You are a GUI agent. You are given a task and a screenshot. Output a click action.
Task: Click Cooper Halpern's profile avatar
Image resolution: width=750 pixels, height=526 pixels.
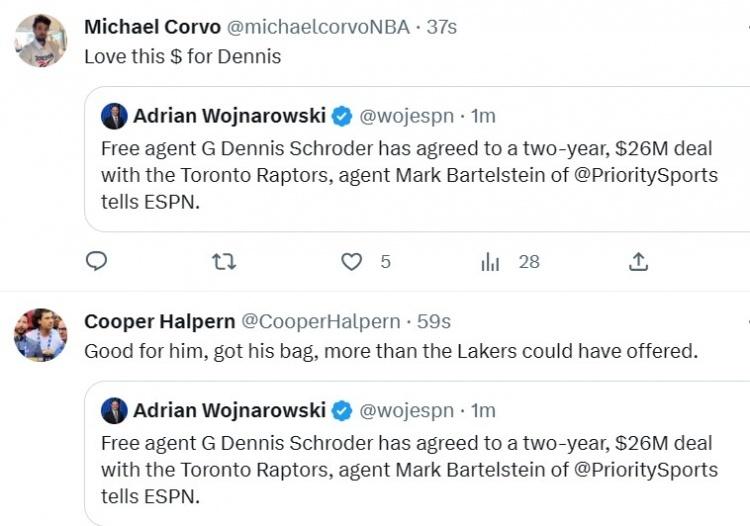40,335
